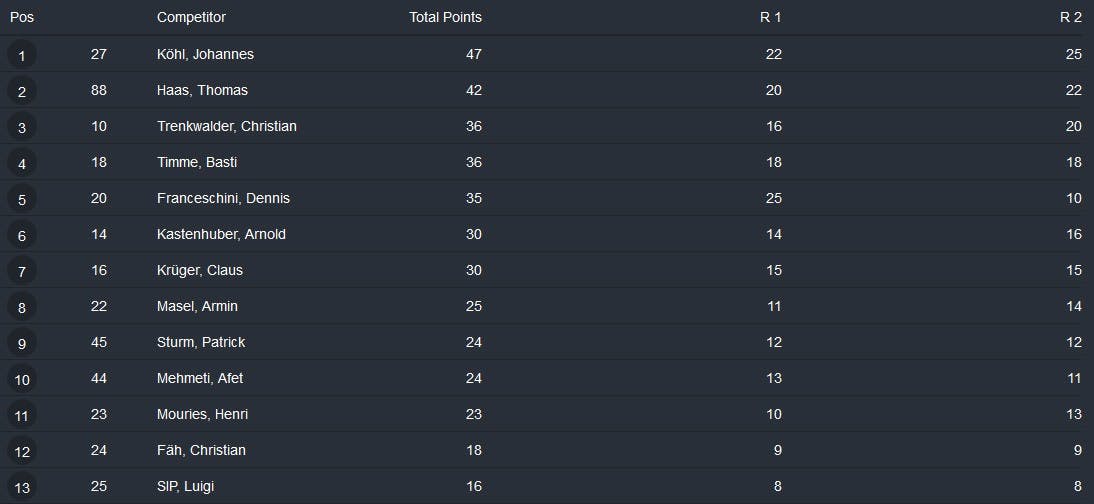The image size is (1094, 504).
Task: Click the Competitor column header
Action: click(191, 17)
